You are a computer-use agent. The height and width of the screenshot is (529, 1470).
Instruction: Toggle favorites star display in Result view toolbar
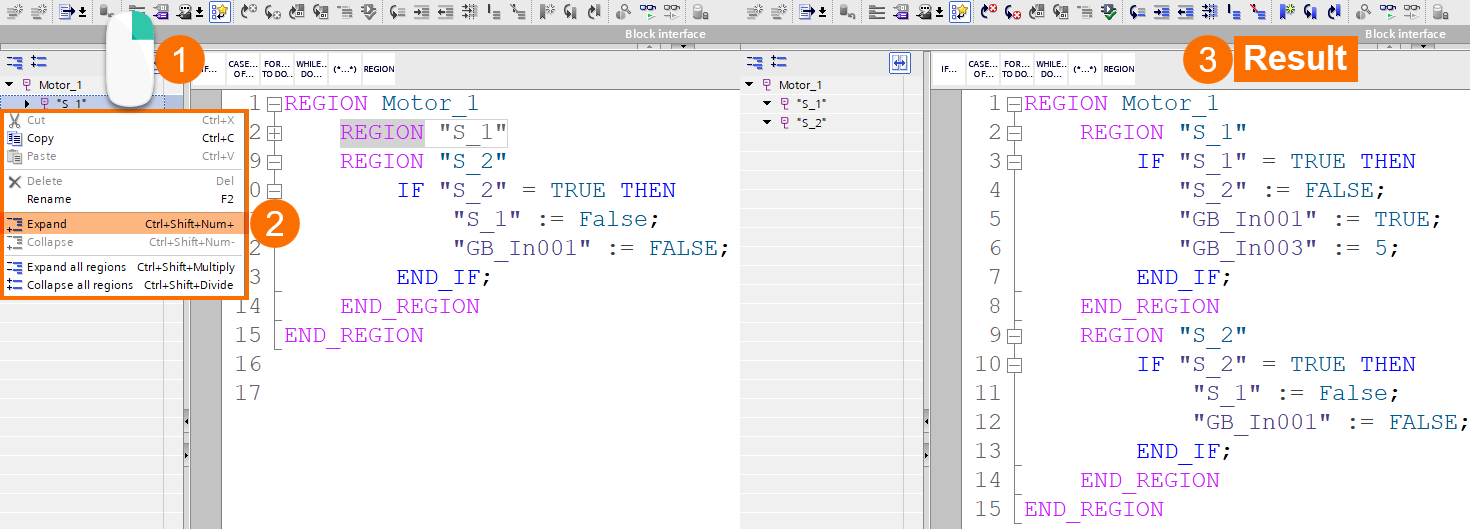pos(960,11)
